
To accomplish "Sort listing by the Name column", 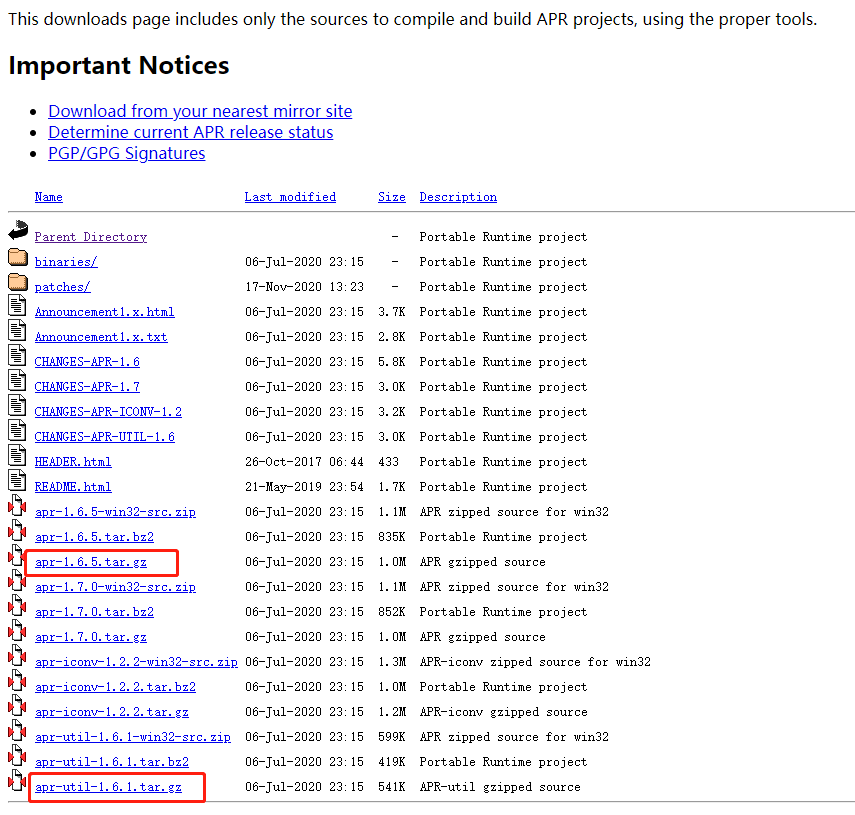I will [48, 196].
